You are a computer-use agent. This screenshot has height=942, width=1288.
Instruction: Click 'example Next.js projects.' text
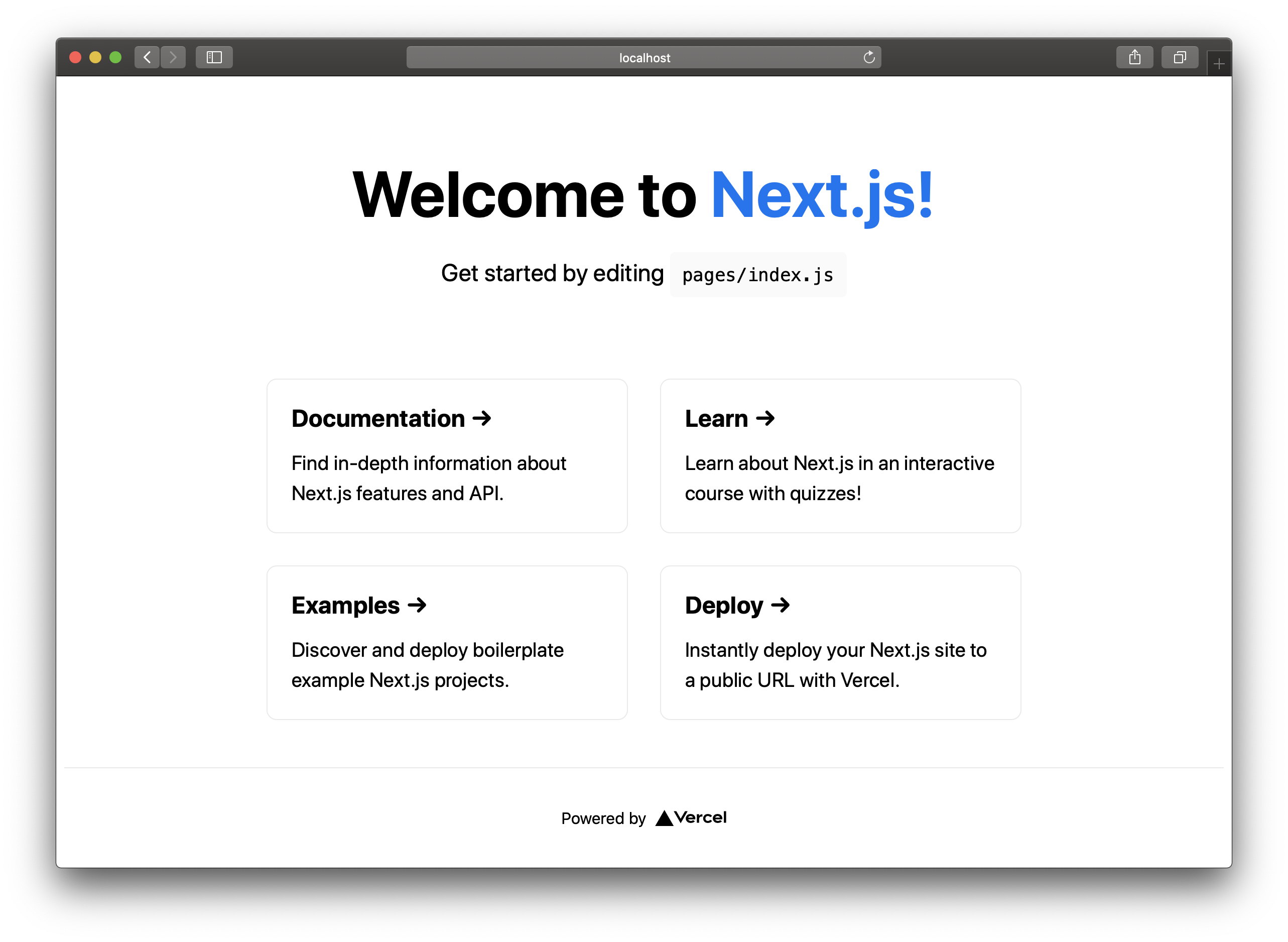(400, 680)
